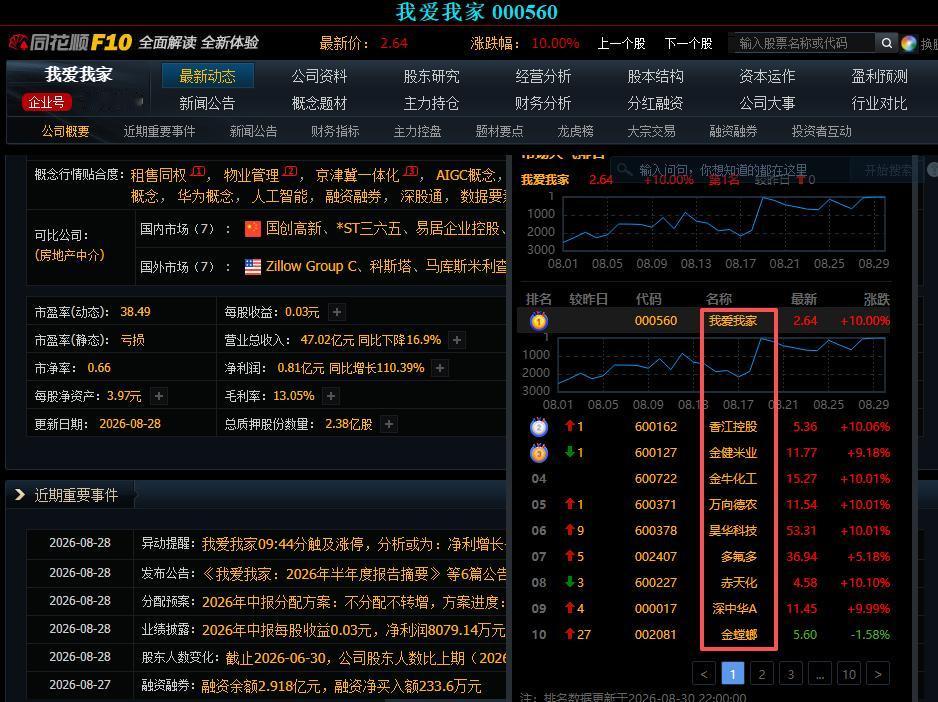Click the next page arrow in pagination
The image size is (938, 702).
pos(878,674)
